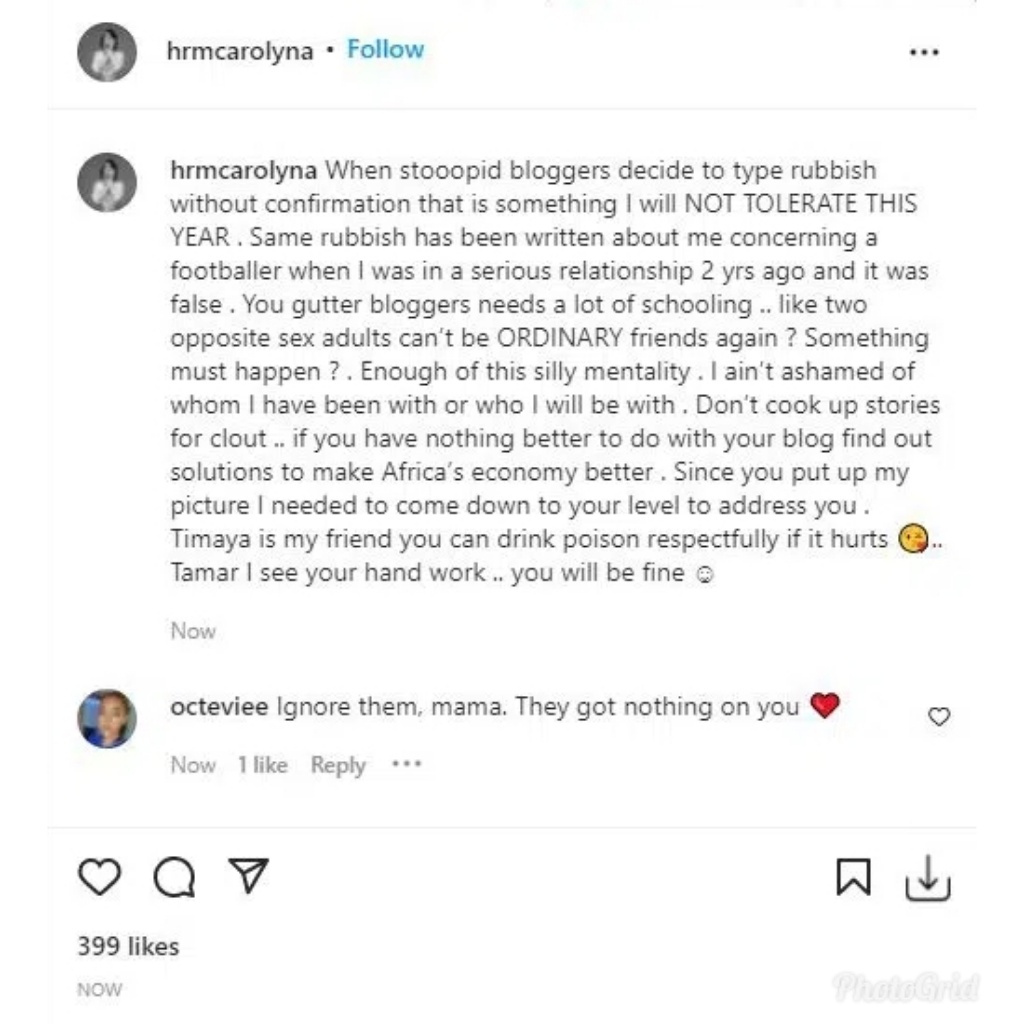Open octeviee username link
This screenshot has height=1024, width=1024.
[x=219, y=707]
